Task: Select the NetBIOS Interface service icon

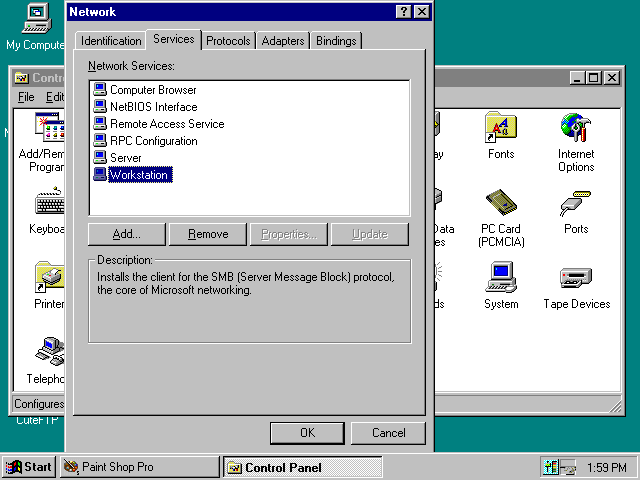Action: tap(100, 107)
